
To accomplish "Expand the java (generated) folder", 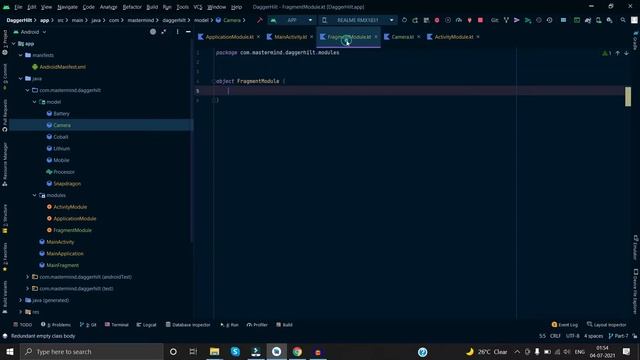I will coord(20,300).
